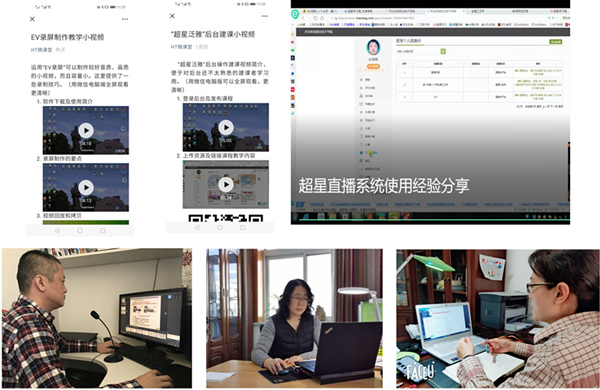Click the search input field above the table
This screenshot has width=600, height=390.
(418, 51)
